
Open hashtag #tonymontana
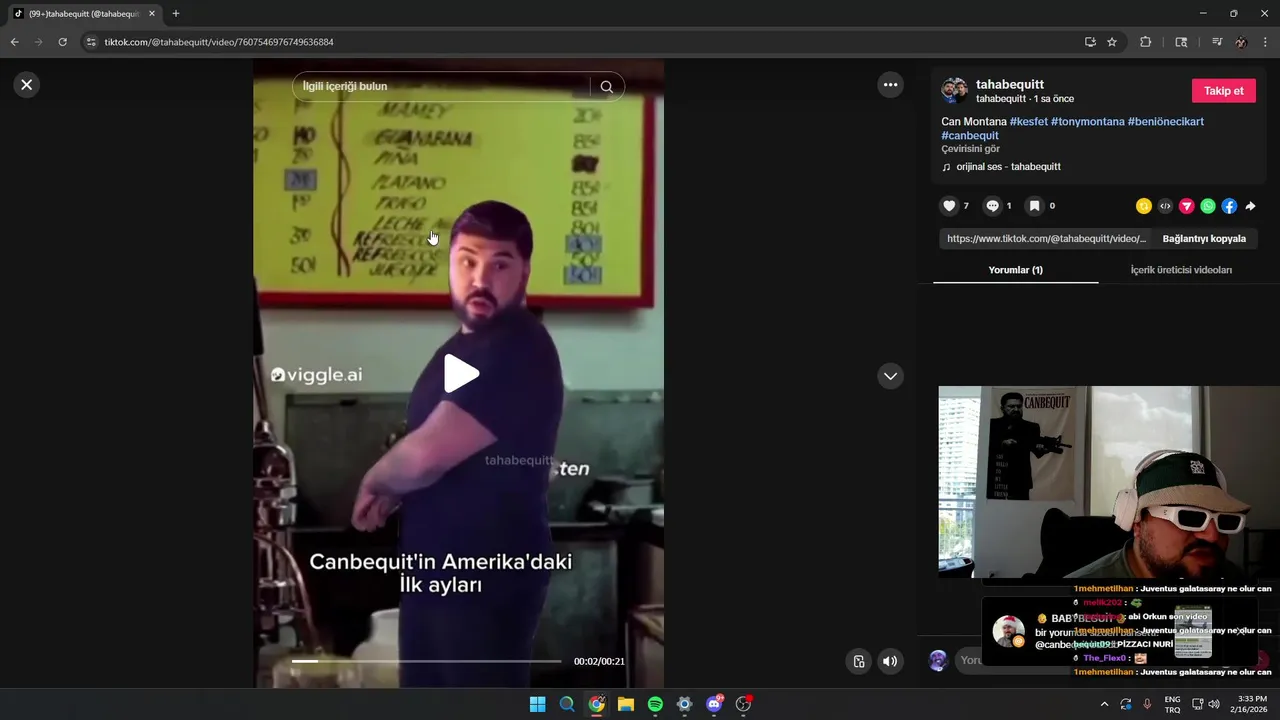tap(1088, 121)
